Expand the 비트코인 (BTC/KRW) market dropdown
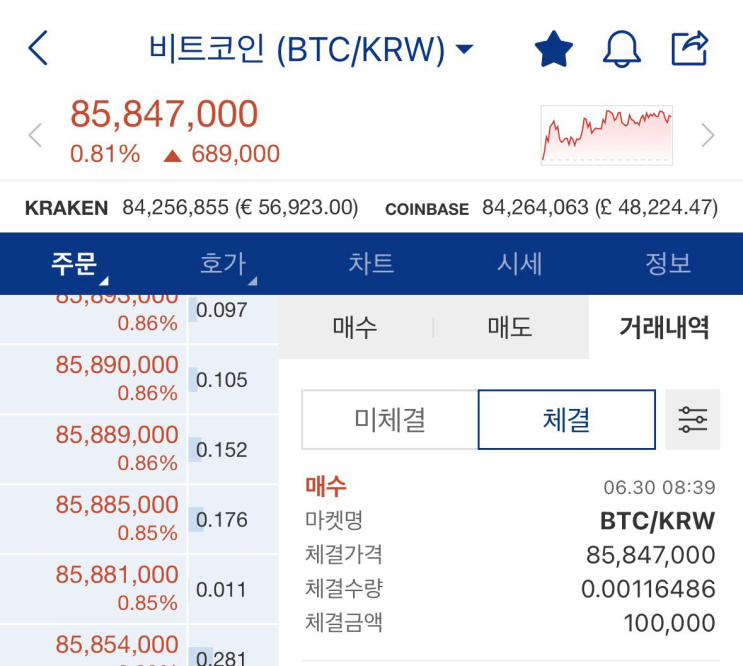Image resolution: width=743 pixels, height=666 pixels. (311, 48)
